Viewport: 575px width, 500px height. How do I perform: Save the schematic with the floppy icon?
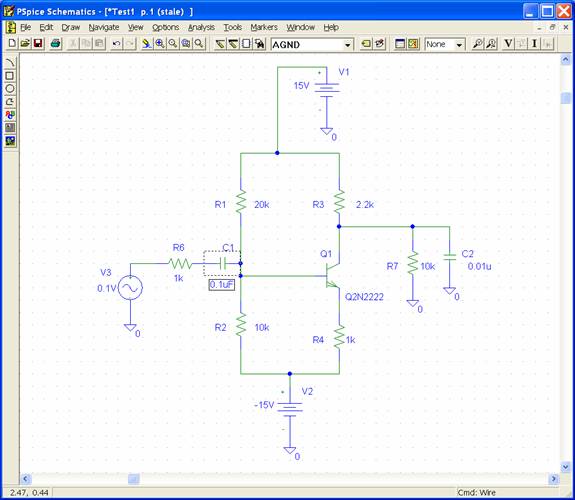38,44
